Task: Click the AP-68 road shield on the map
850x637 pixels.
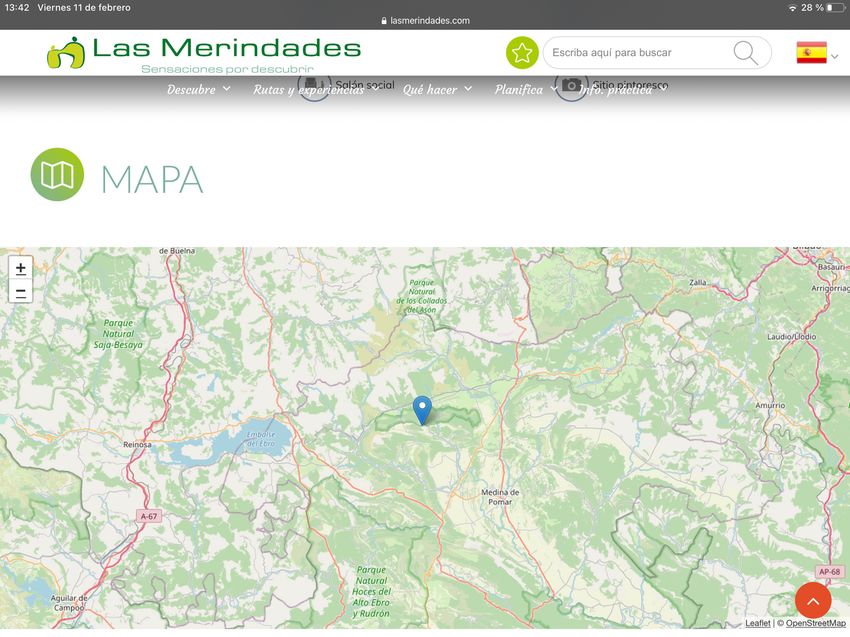Action: point(829,572)
